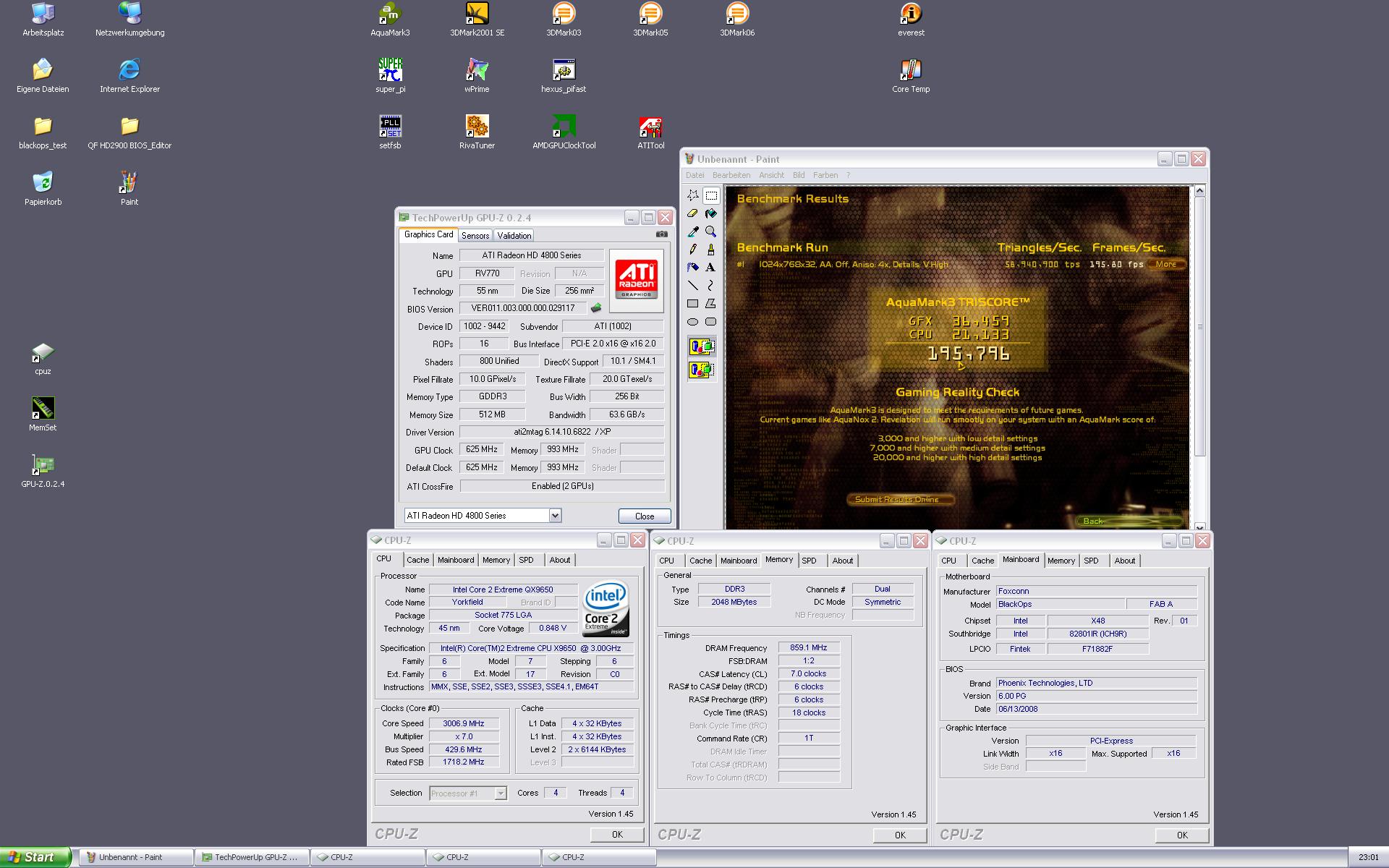Select the Rectangle shape tool
The height and width of the screenshot is (868, 1389).
(693, 304)
